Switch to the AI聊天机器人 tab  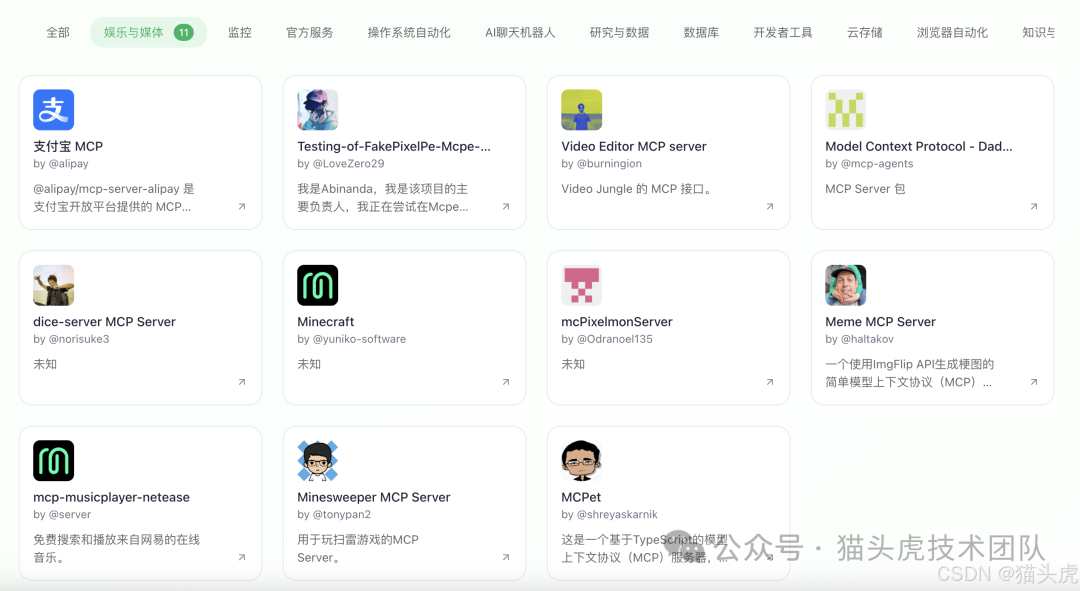pyautogui.click(x=520, y=32)
